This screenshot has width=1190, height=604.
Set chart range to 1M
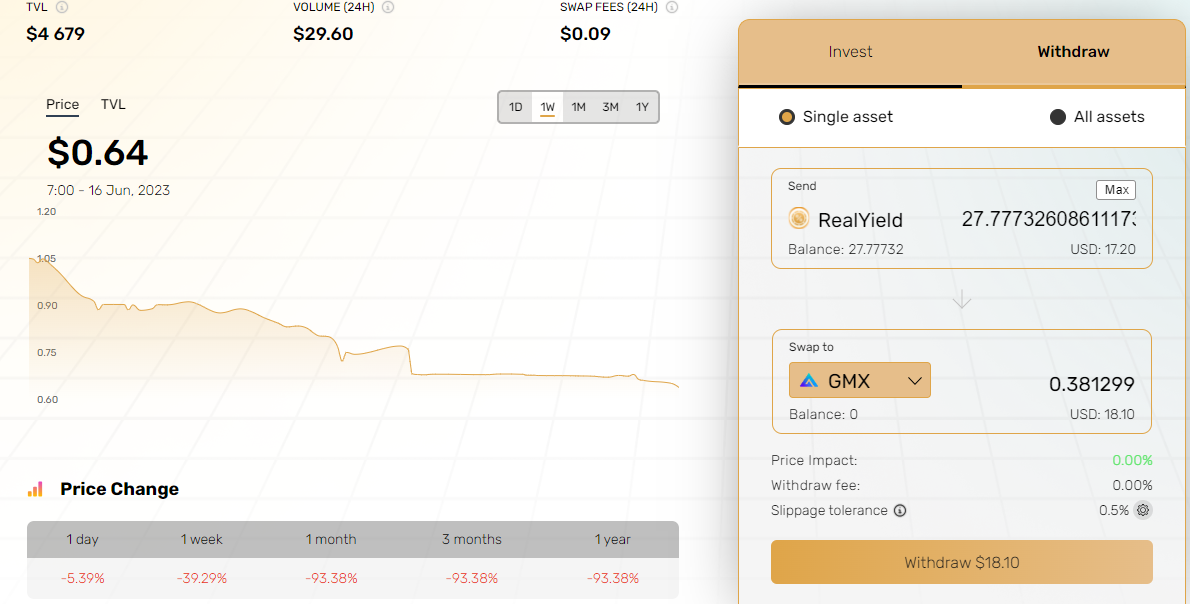[x=578, y=107]
